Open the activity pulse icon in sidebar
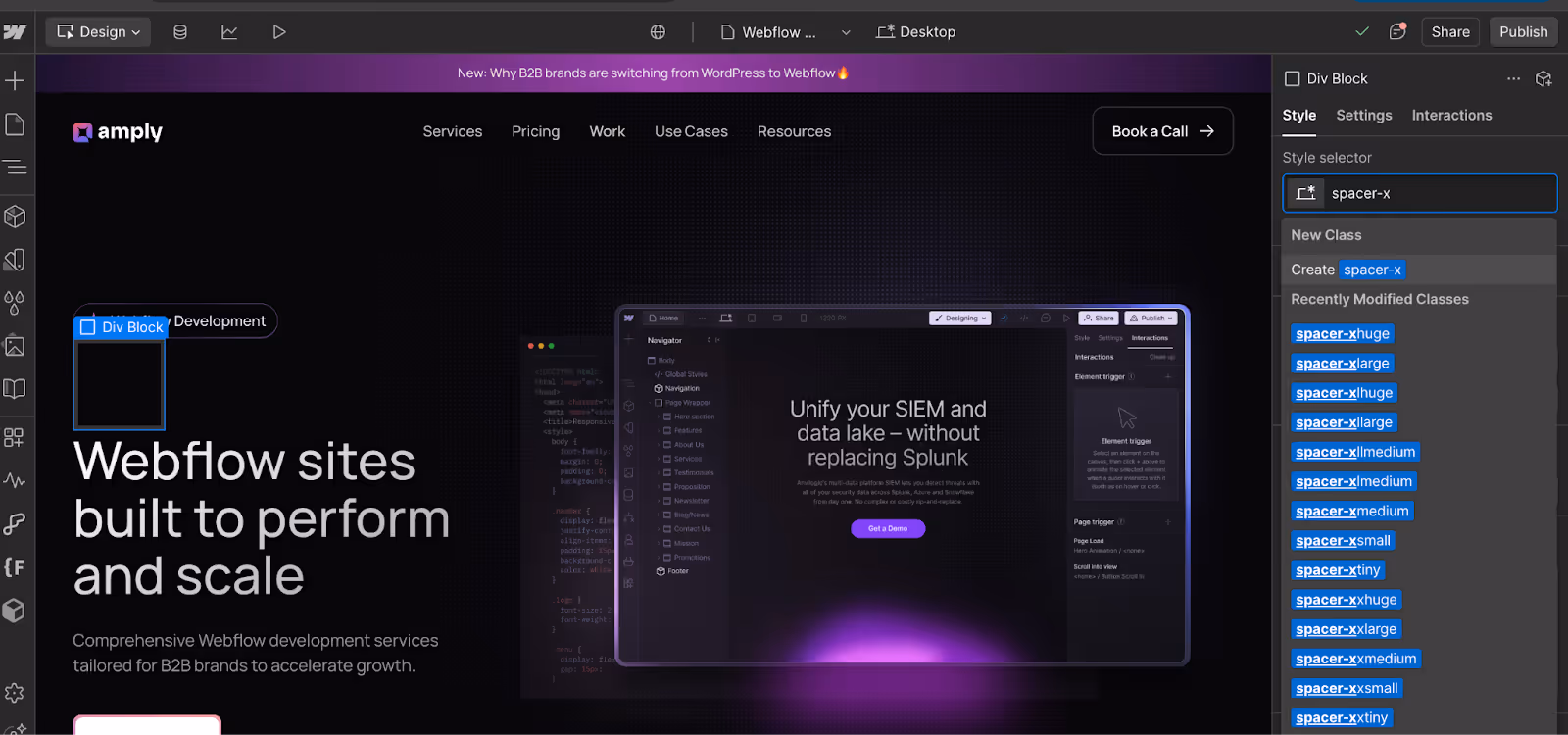Image resolution: width=1568 pixels, height=735 pixels. pos(15,480)
